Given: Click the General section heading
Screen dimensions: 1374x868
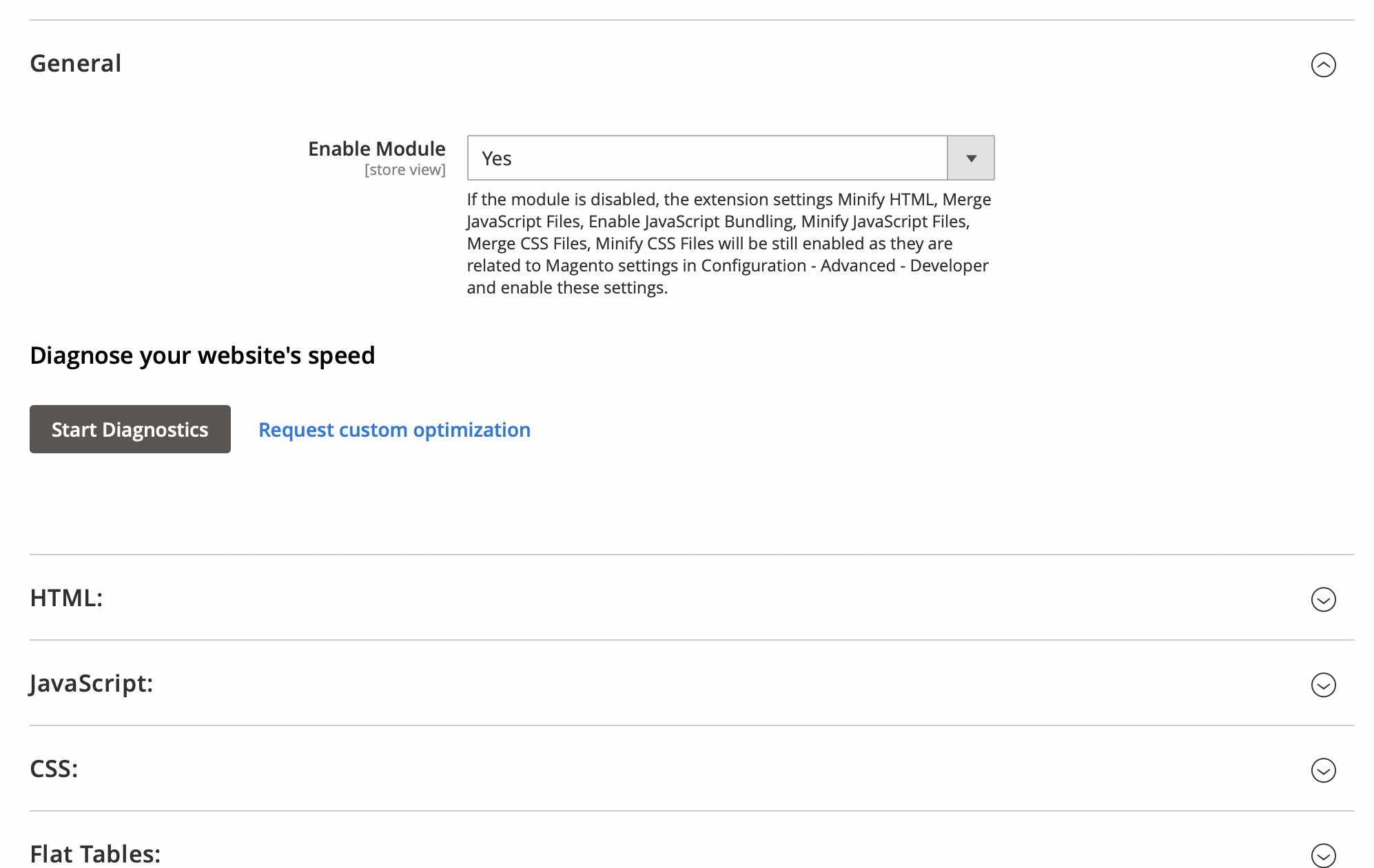Looking at the screenshot, I should (76, 63).
